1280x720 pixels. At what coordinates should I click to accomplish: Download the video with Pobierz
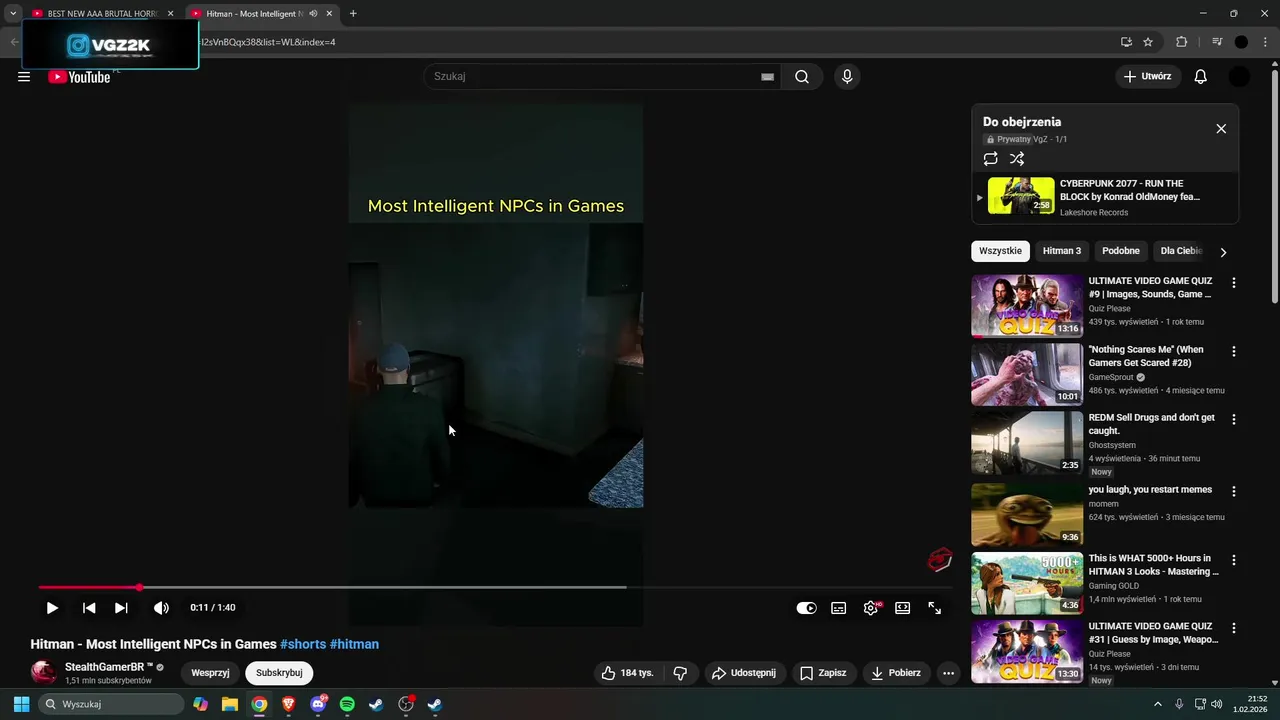896,673
